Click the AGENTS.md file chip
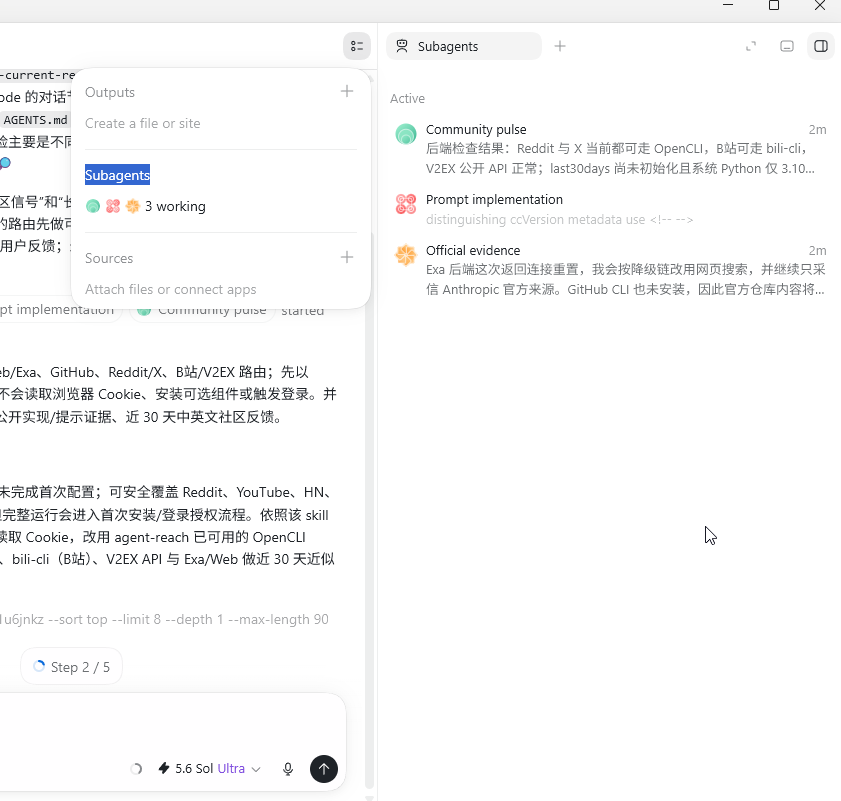The height and width of the screenshot is (801, 841). point(35,120)
